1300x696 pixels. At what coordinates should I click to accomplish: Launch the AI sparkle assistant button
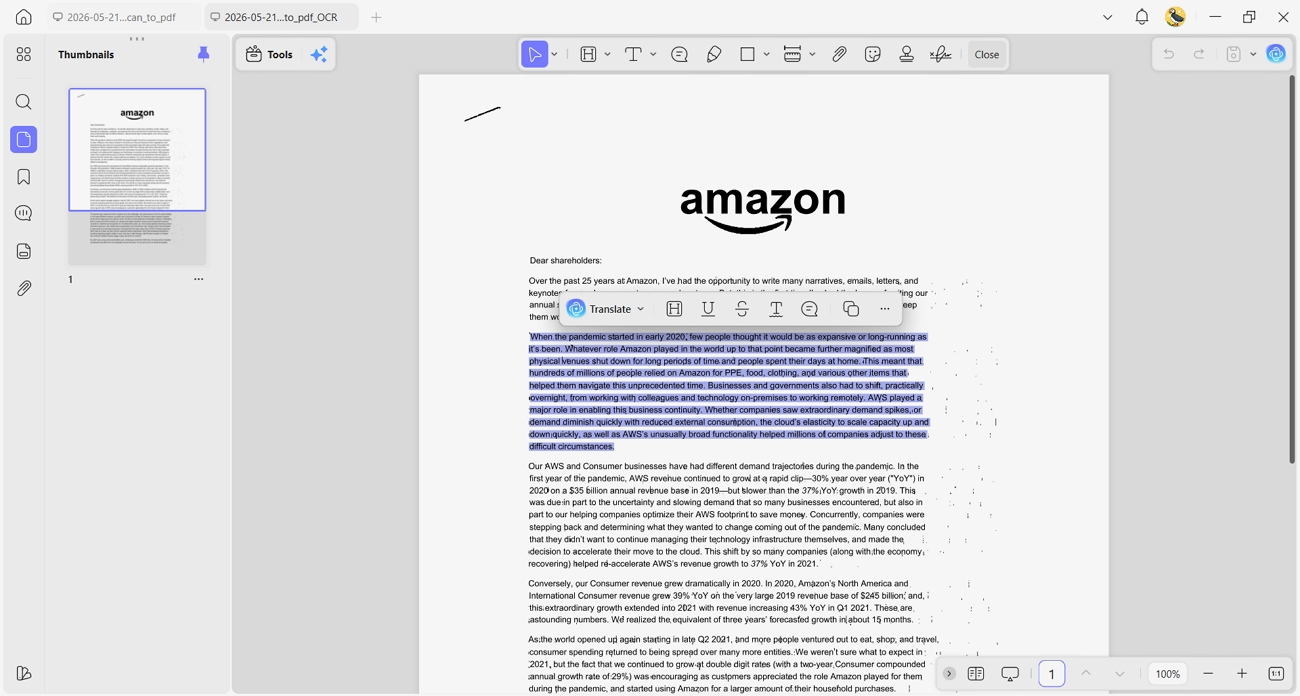point(319,54)
